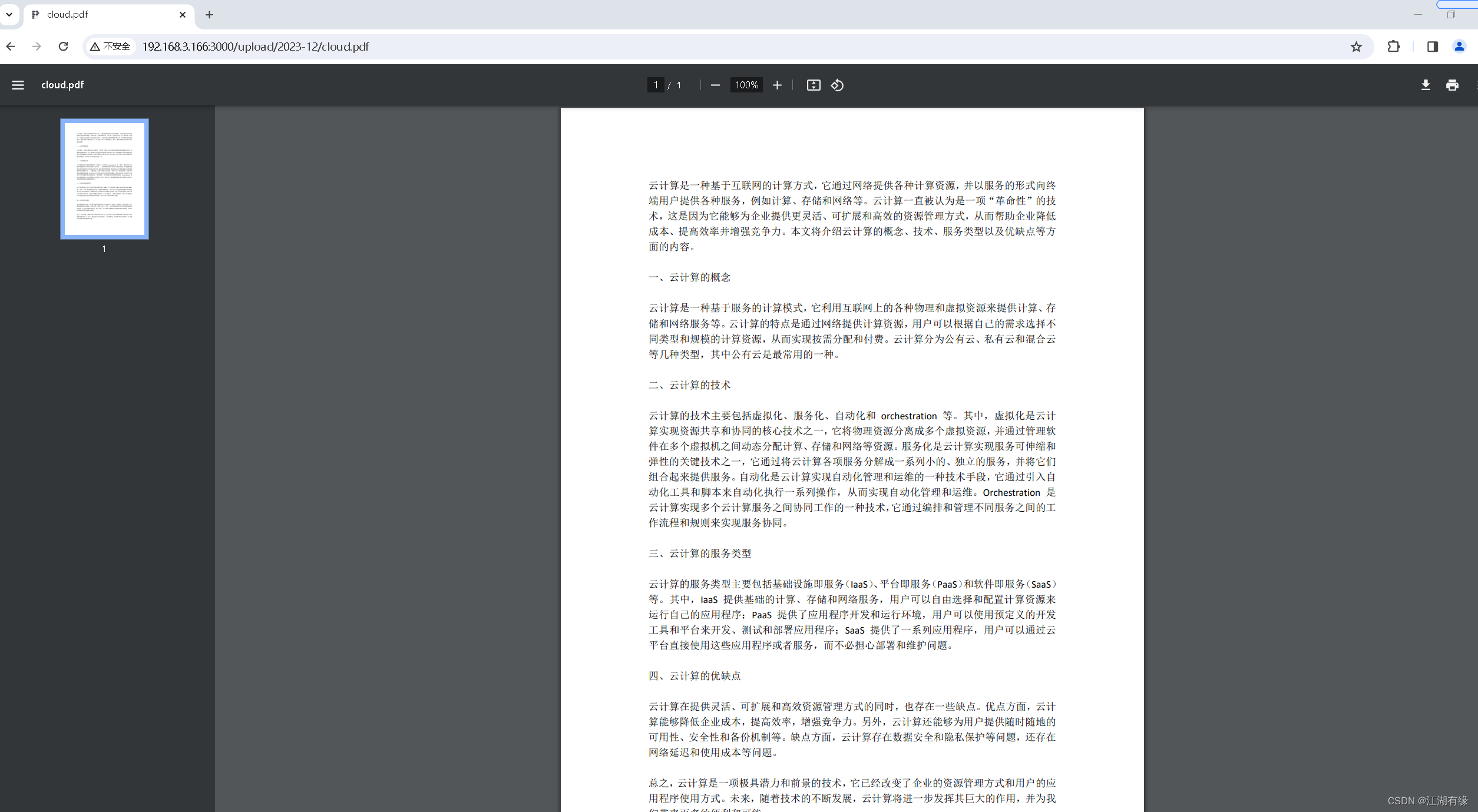Screen dimensions: 1478x812
Task: Select the page number input field
Action: pos(656,85)
